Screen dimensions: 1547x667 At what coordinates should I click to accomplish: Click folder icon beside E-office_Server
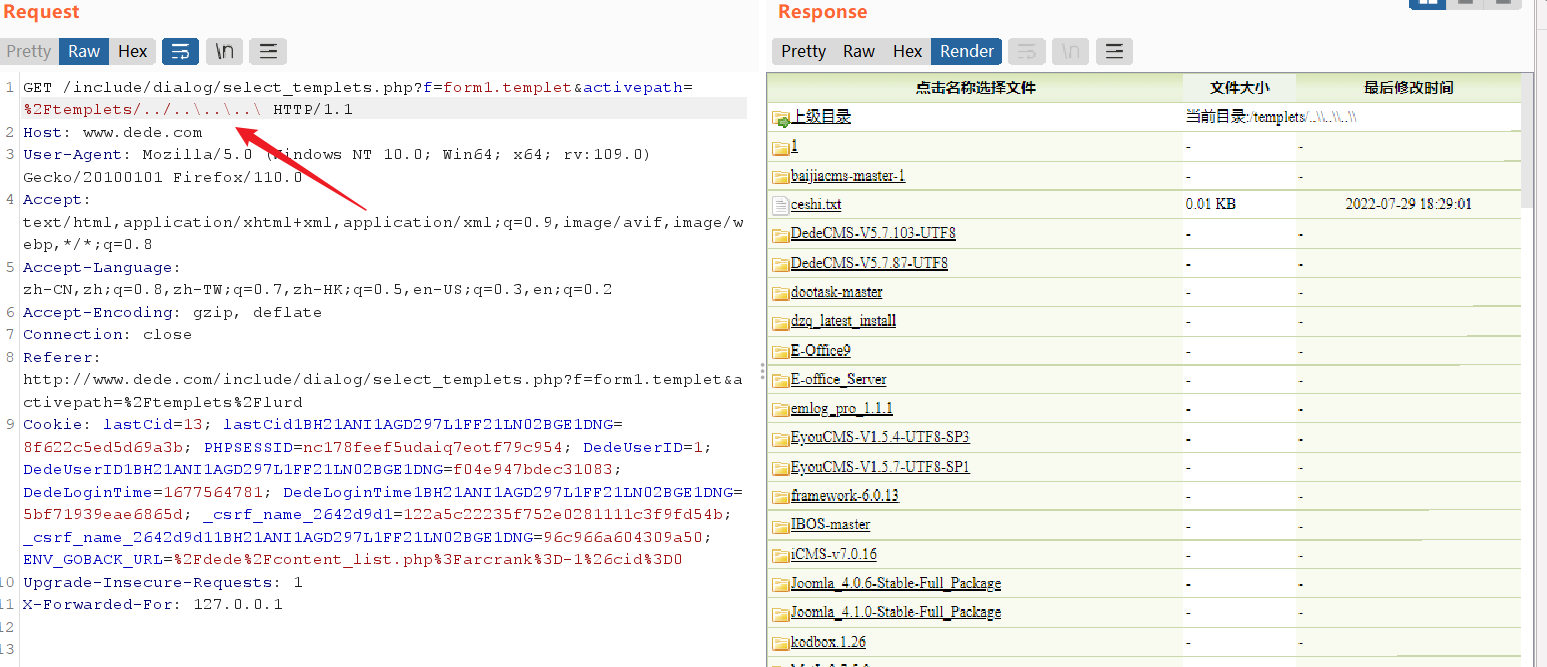pyautogui.click(x=781, y=380)
